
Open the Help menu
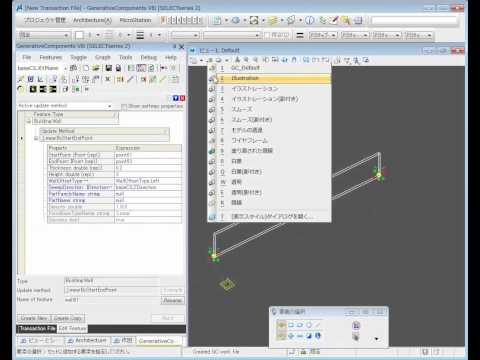coord(170,57)
